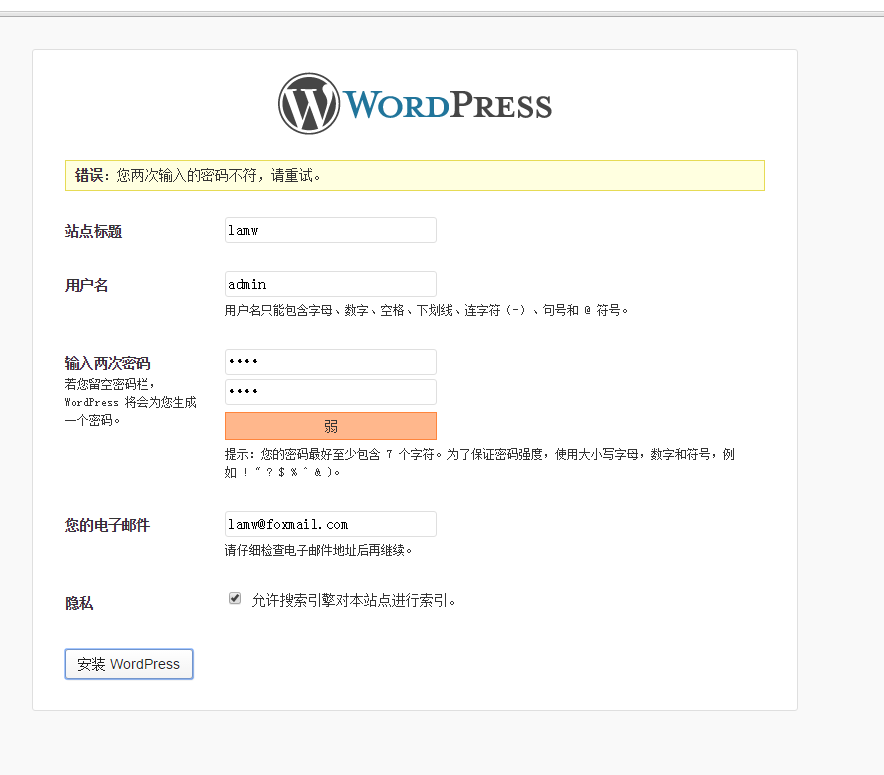The width and height of the screenshot is (884, 775).
Task: Click the 站点标题 label
Action: tap(93, 231)
